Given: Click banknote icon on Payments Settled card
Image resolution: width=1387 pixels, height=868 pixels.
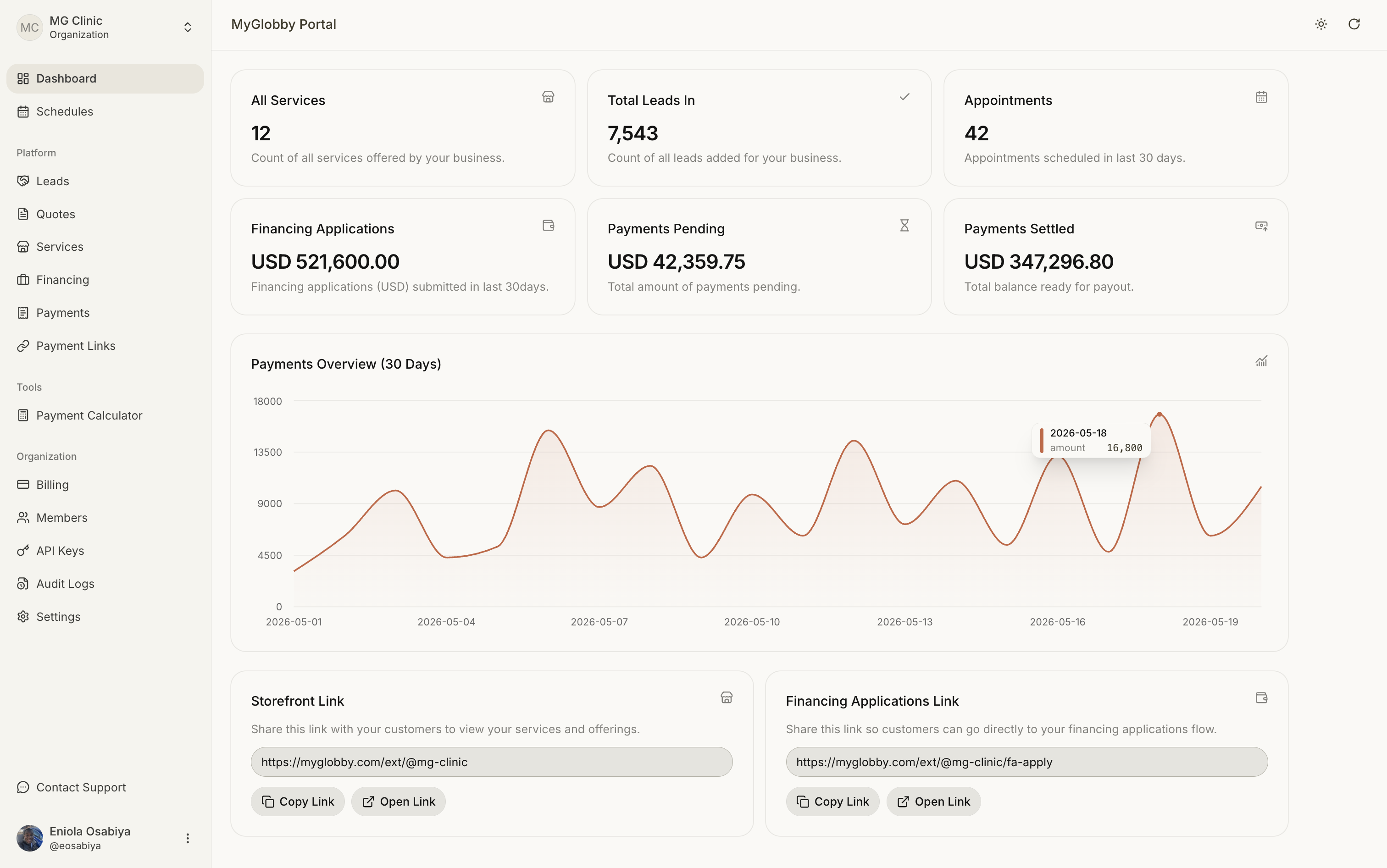Looking at the screenshot, I should tap(1261, 226).
